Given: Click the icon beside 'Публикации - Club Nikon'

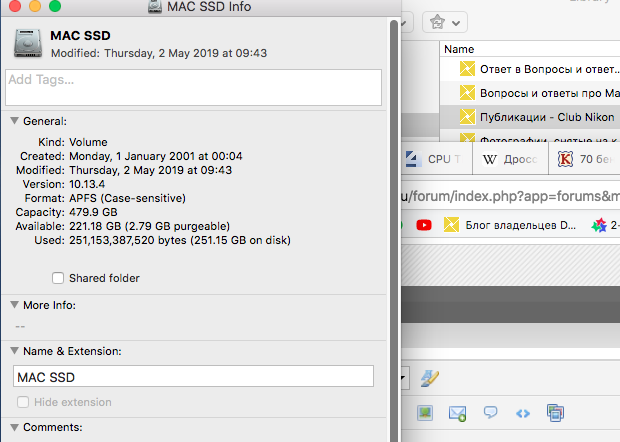Looking at the screenshot, I should tap(467, 117).
